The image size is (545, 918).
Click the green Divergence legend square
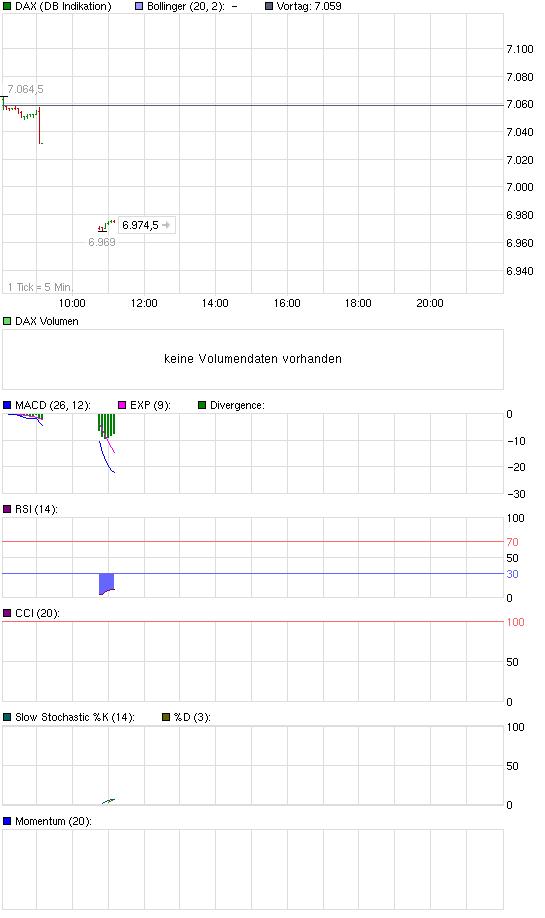[202, 405]
